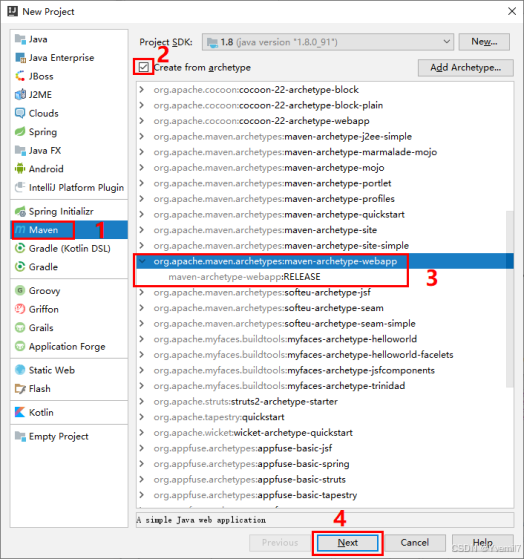This screenshot has width=525, height=560.
Task: Select the Maven icon in sidebar
Action: coord(20,230)
